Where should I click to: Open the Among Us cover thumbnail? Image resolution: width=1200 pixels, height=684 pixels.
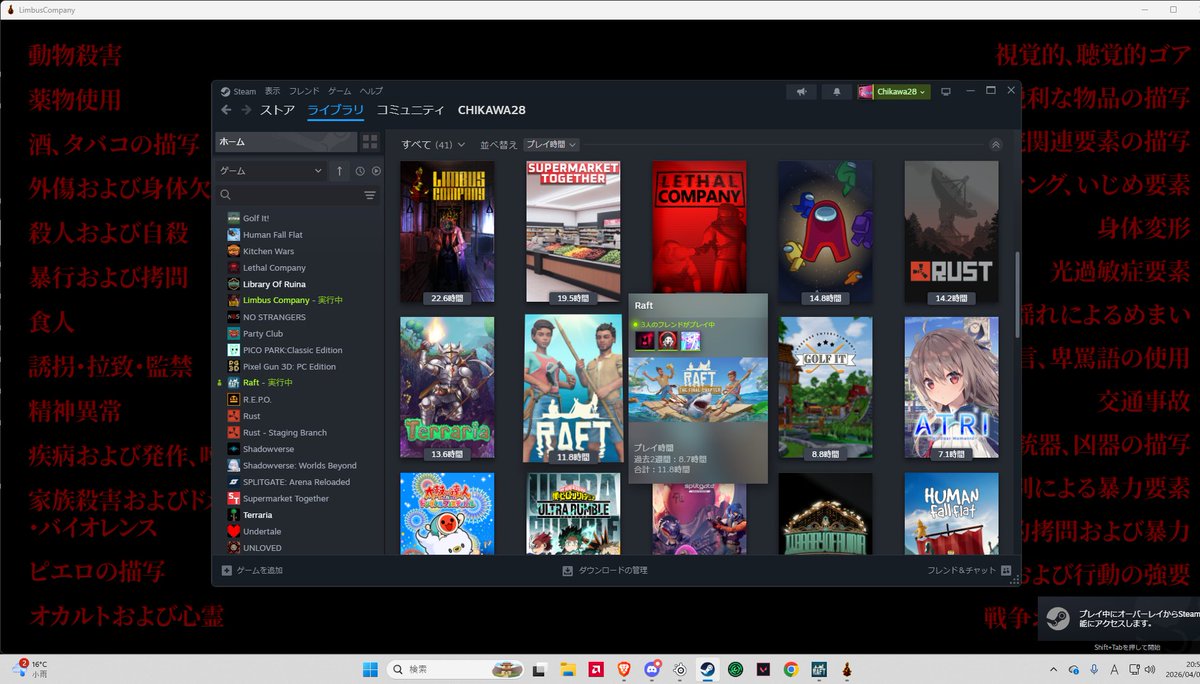pyautogui.click(x=825, y=232)
